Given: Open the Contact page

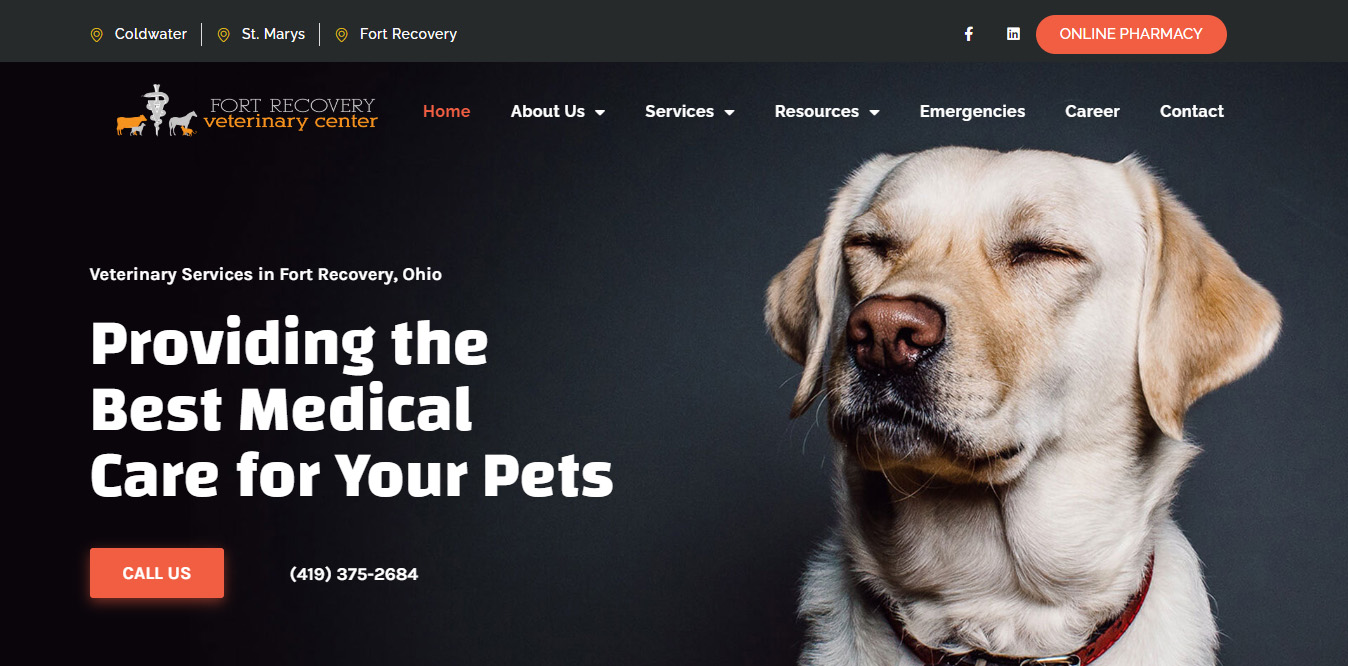Looking at the screenshot, I should (x=1192, y=111).
